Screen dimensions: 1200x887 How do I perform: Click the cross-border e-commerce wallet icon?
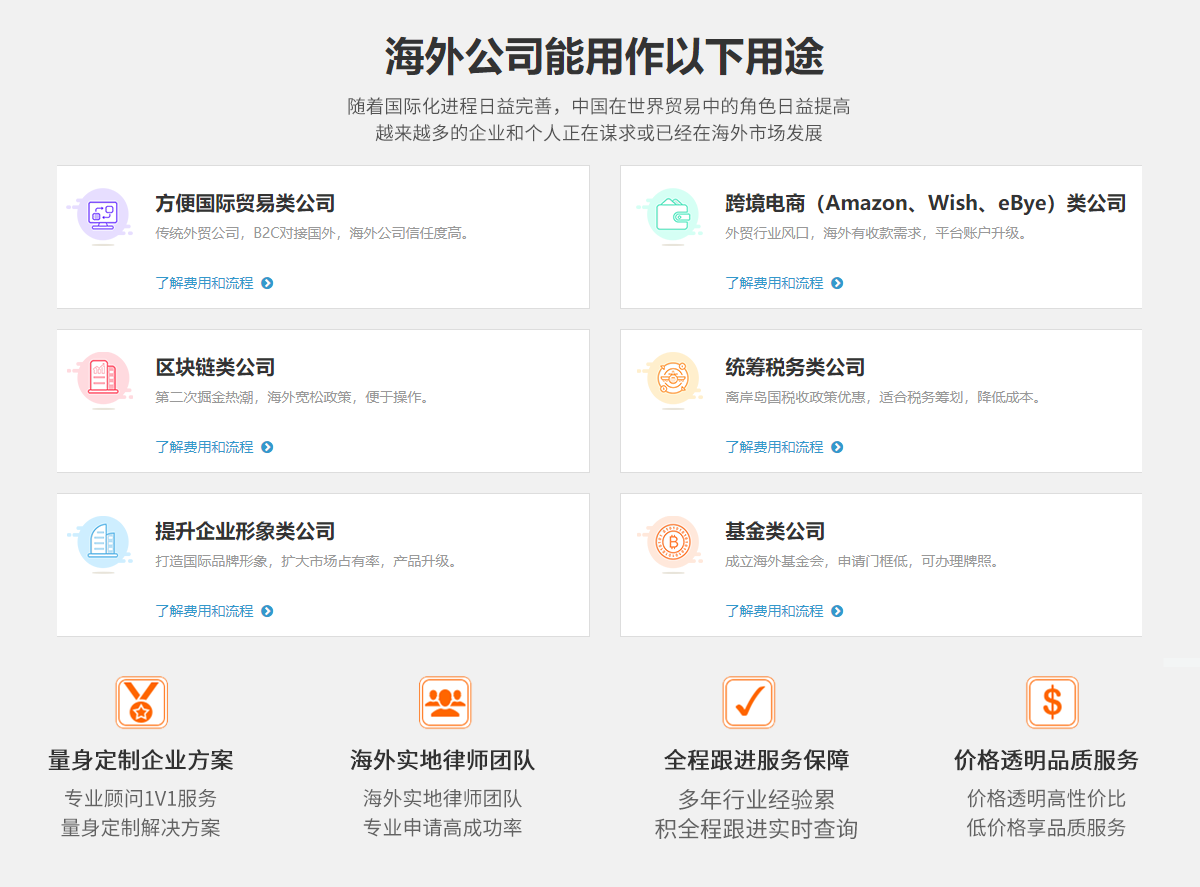click(672, 214)
